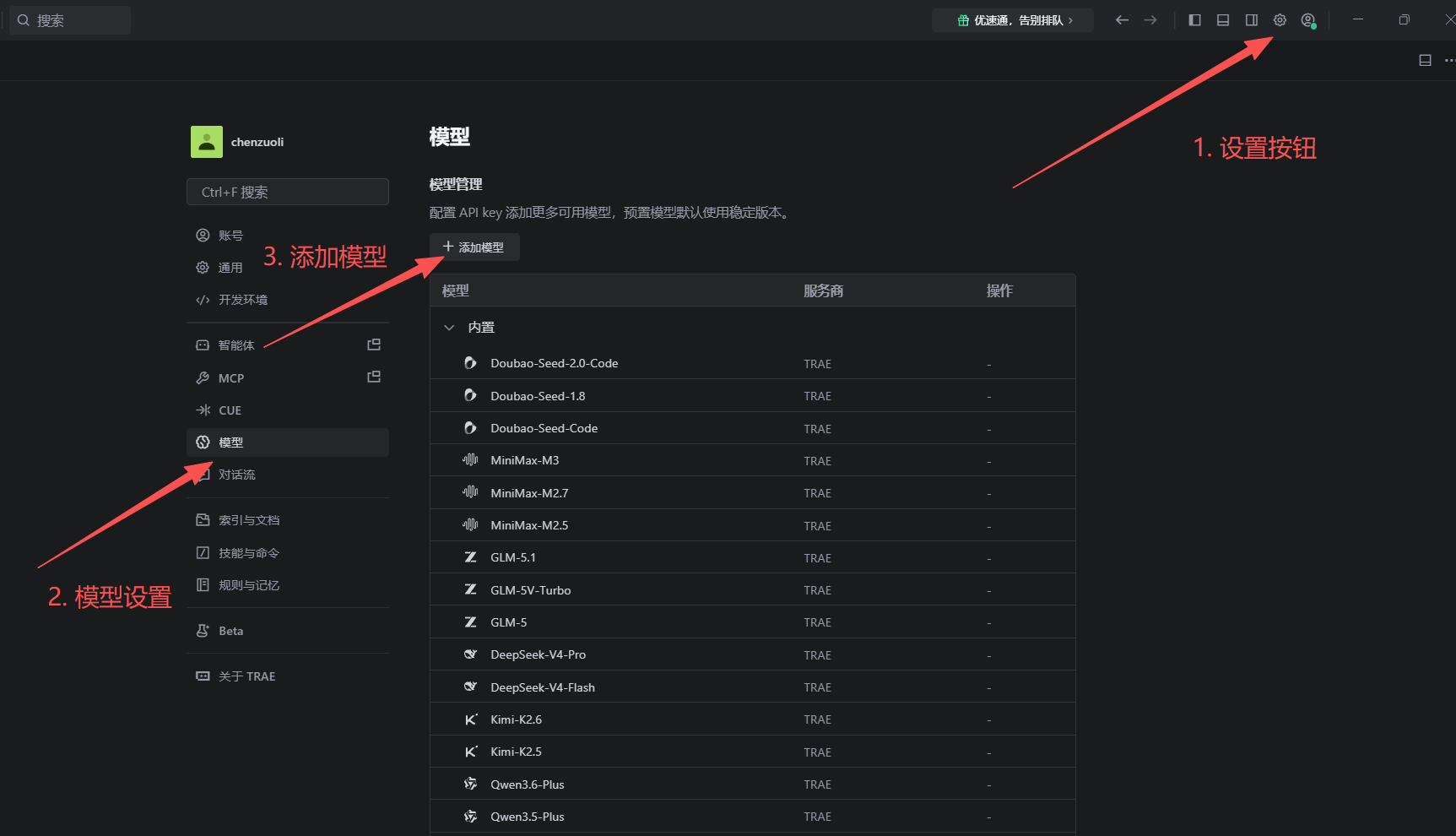Viewport: 1456px width, 836px height.
Task: Click the MiniMax-M2.5 waveform icon
Action: click(470, 525)
